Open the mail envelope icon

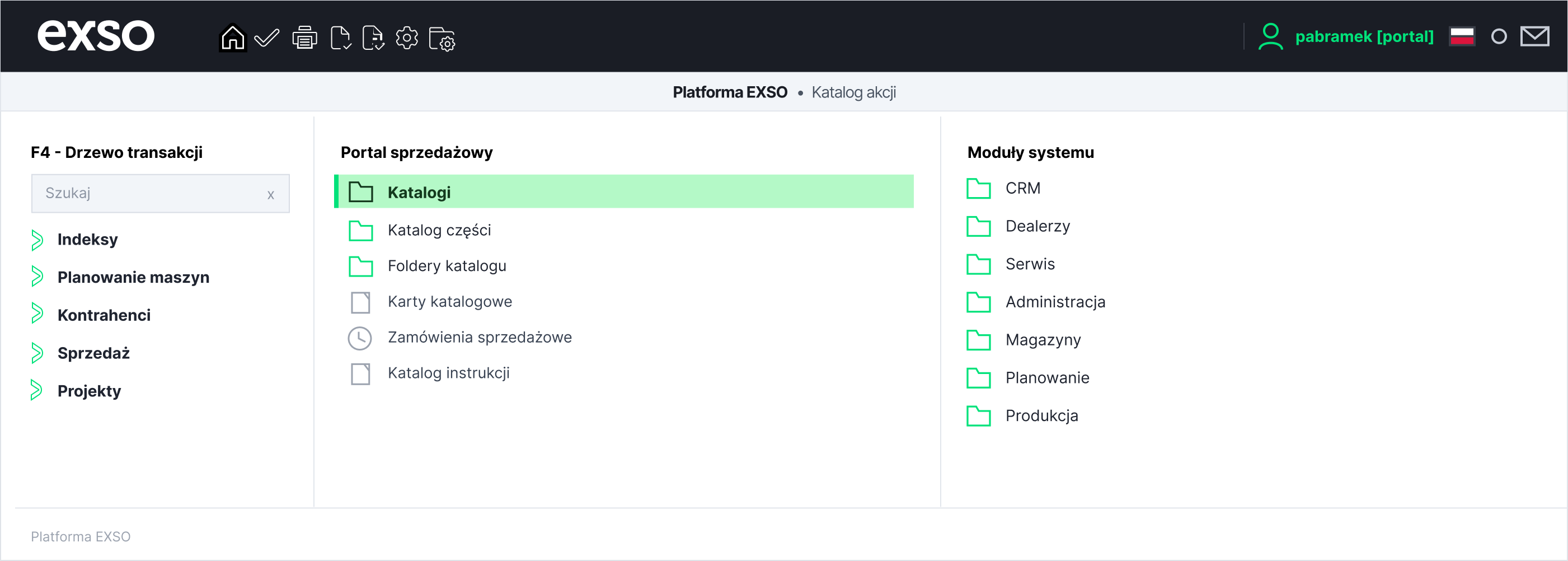[x=1534, y=36]
